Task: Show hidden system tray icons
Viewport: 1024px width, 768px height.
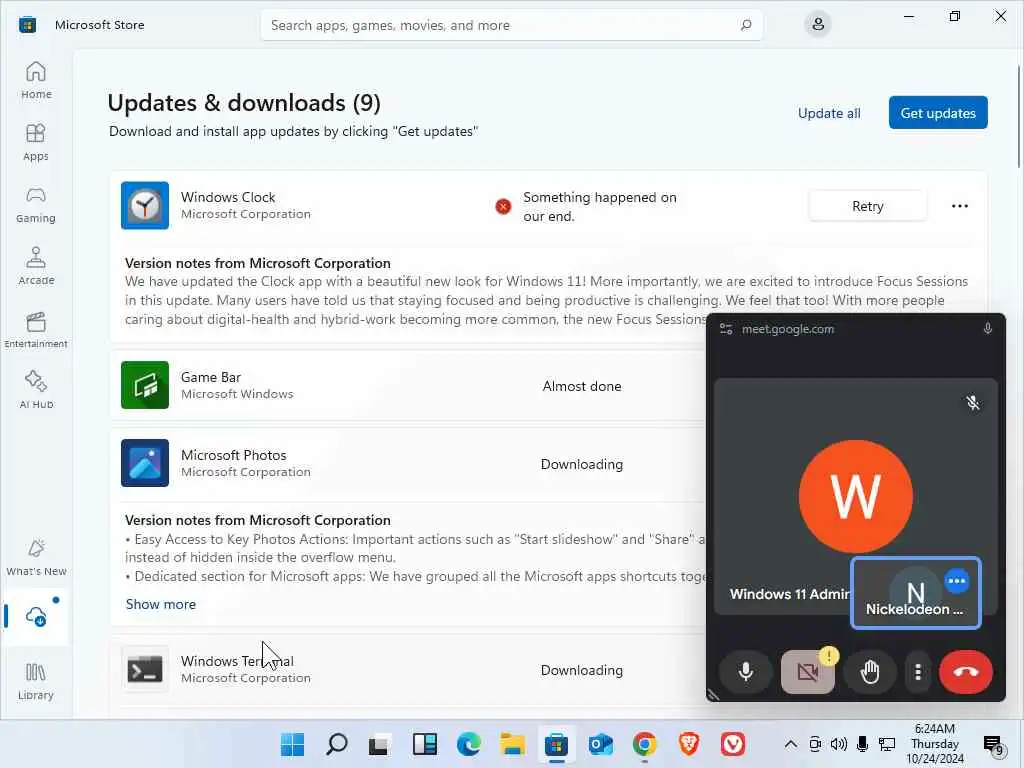Action: (x=790, y=744)
